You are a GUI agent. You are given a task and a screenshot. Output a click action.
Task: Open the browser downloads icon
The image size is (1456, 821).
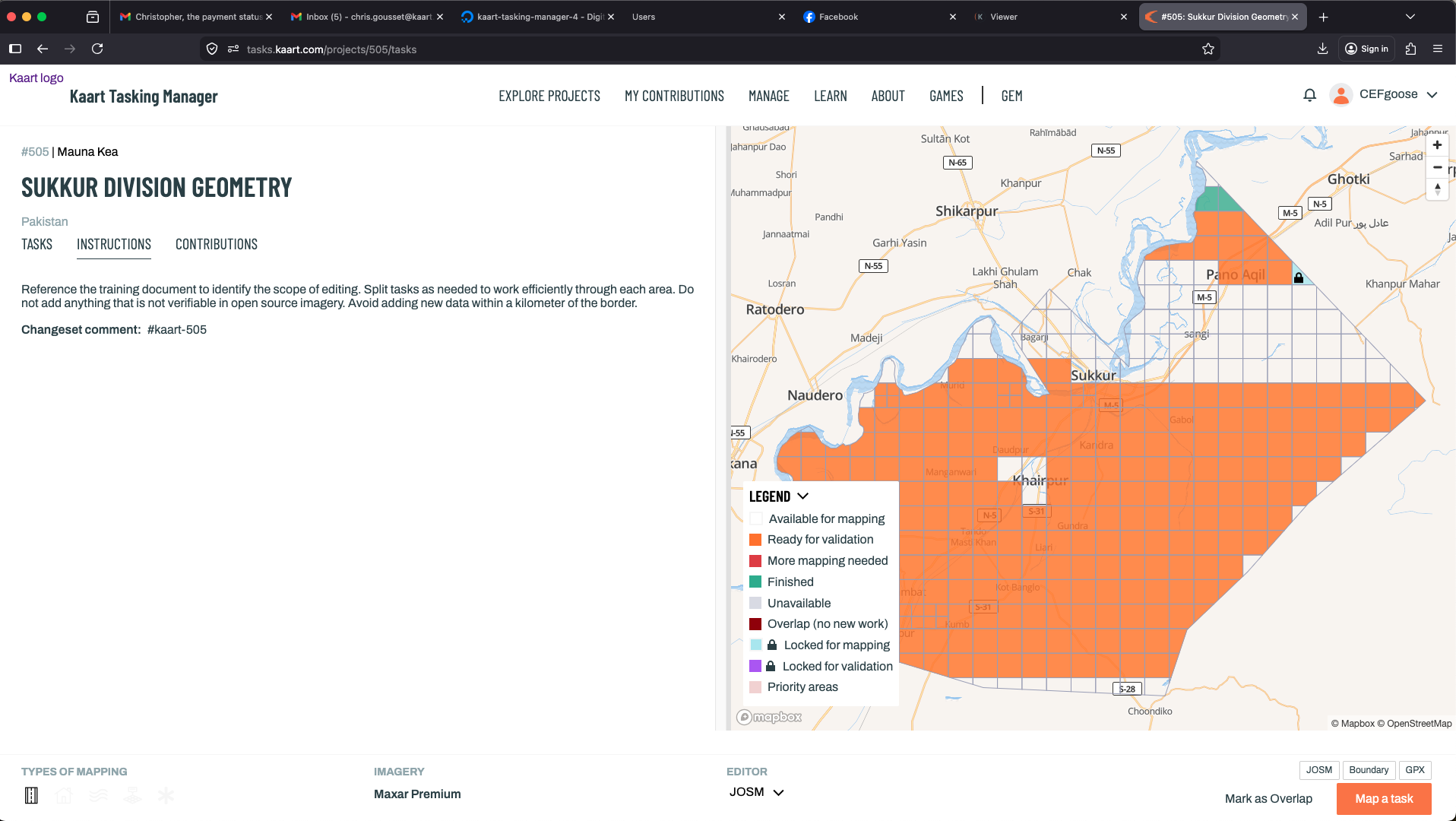[1322, 49]
